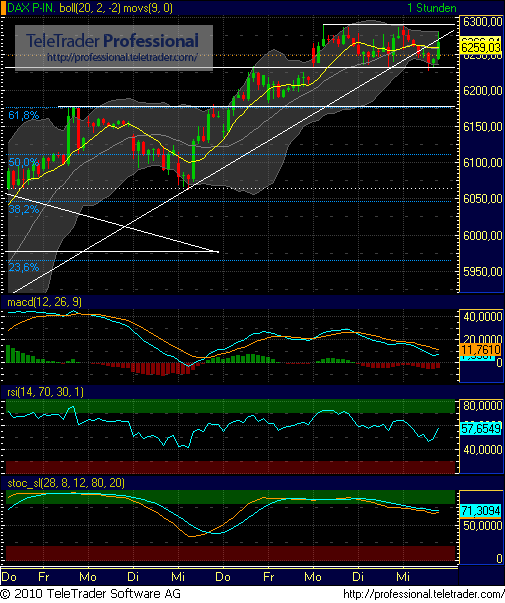Click the 'Mi' label at the end of the time axis

403,577
